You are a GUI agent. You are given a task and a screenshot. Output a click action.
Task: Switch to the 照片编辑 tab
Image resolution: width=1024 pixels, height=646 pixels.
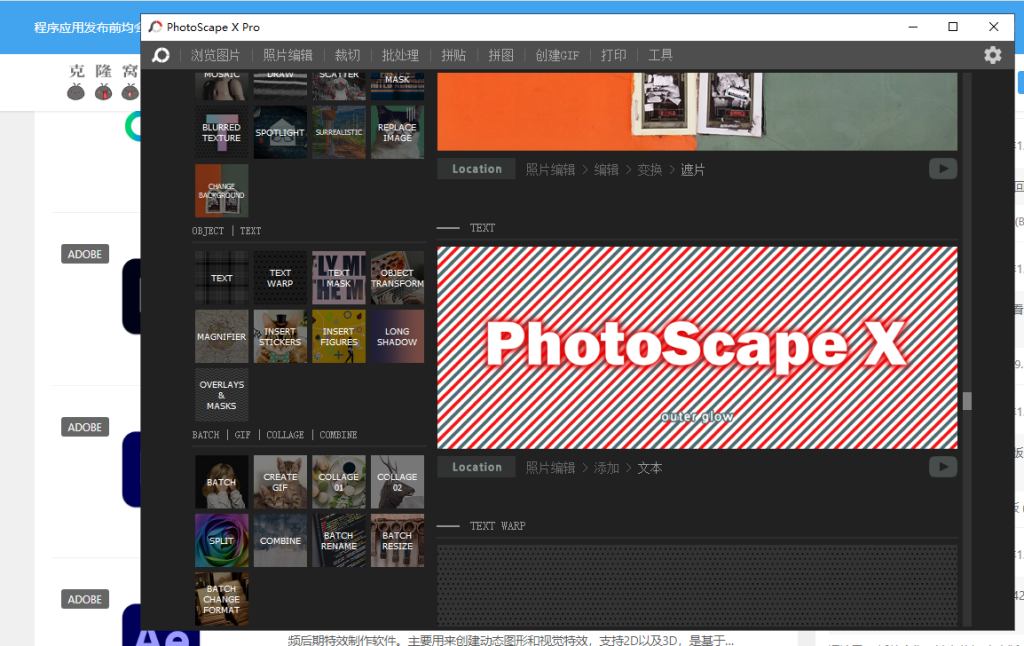click(x=288, y=56)
